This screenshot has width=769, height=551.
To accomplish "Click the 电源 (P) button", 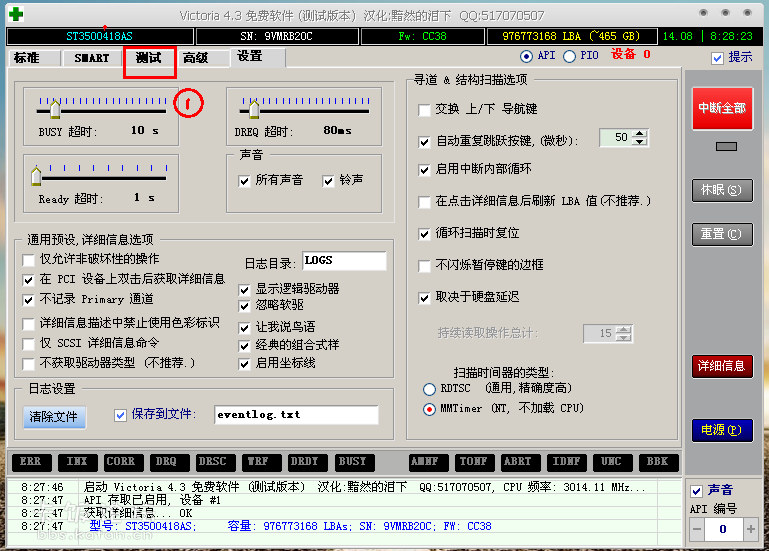I will 722,430.
